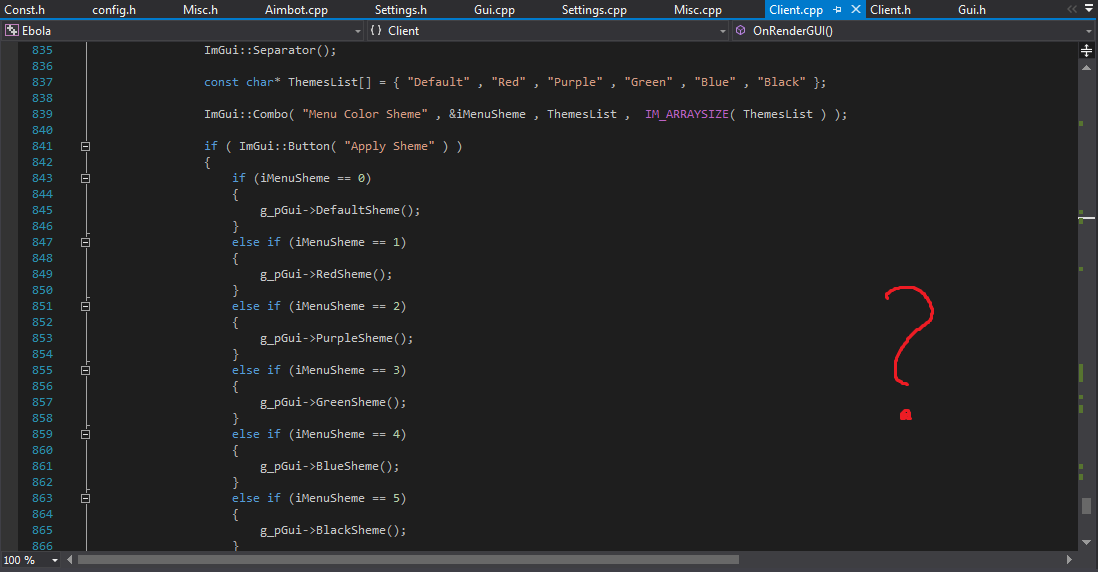
Task: Collapse the Apply Sheme button if-block at line 841
Action: click(86, 146)
